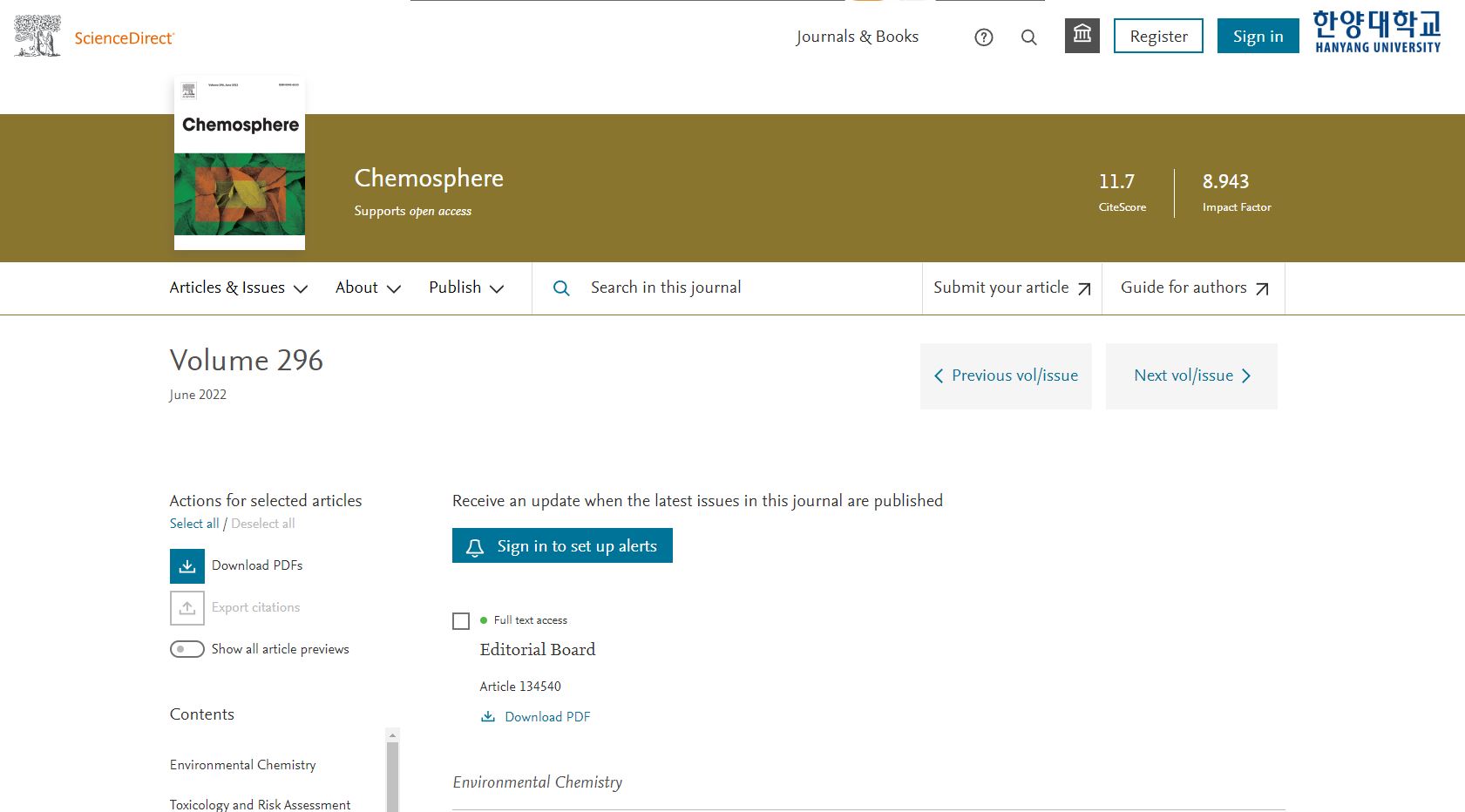Click Select all articles link

pyautogui.click(x=194, y=524)
